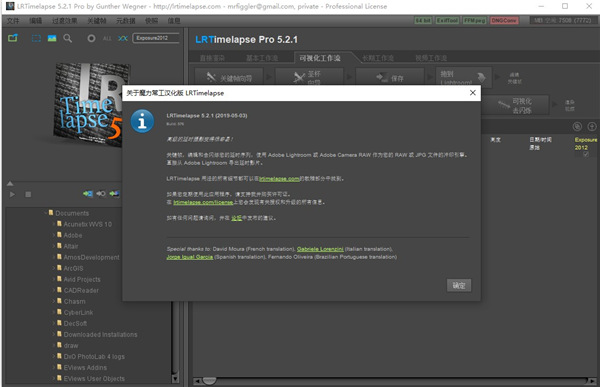Click the blue dashed selection rectangle icon
This screenshot has height=387, width=600.
[36, 38]
